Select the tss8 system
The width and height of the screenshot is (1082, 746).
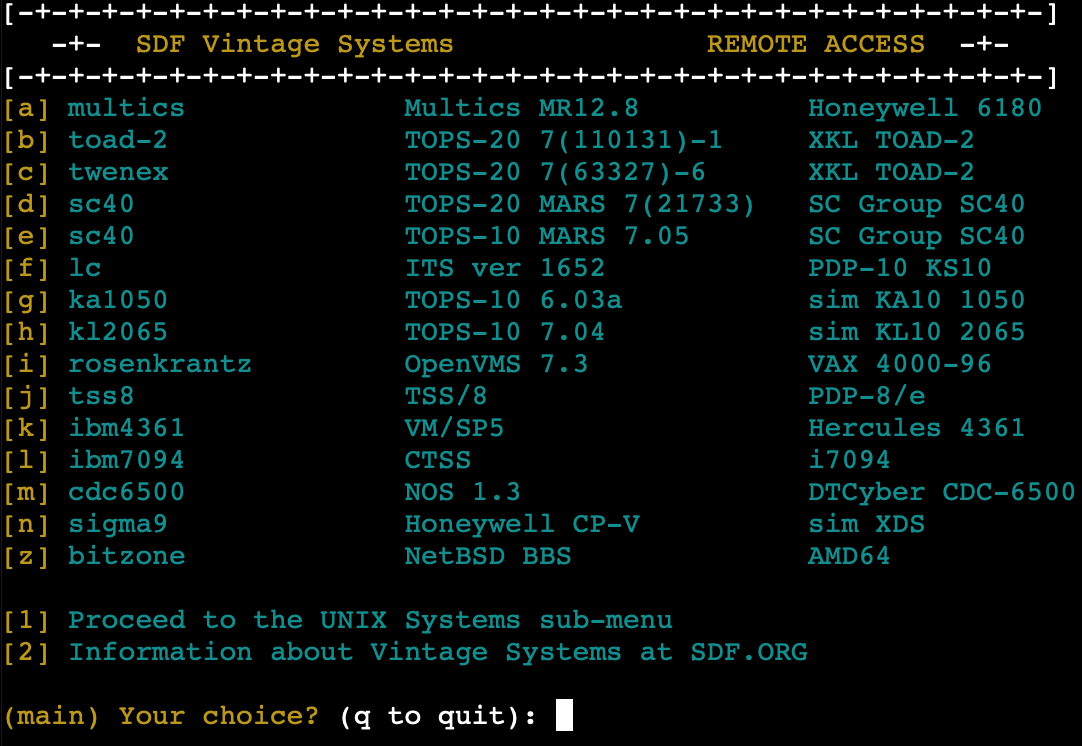[101, 396]
